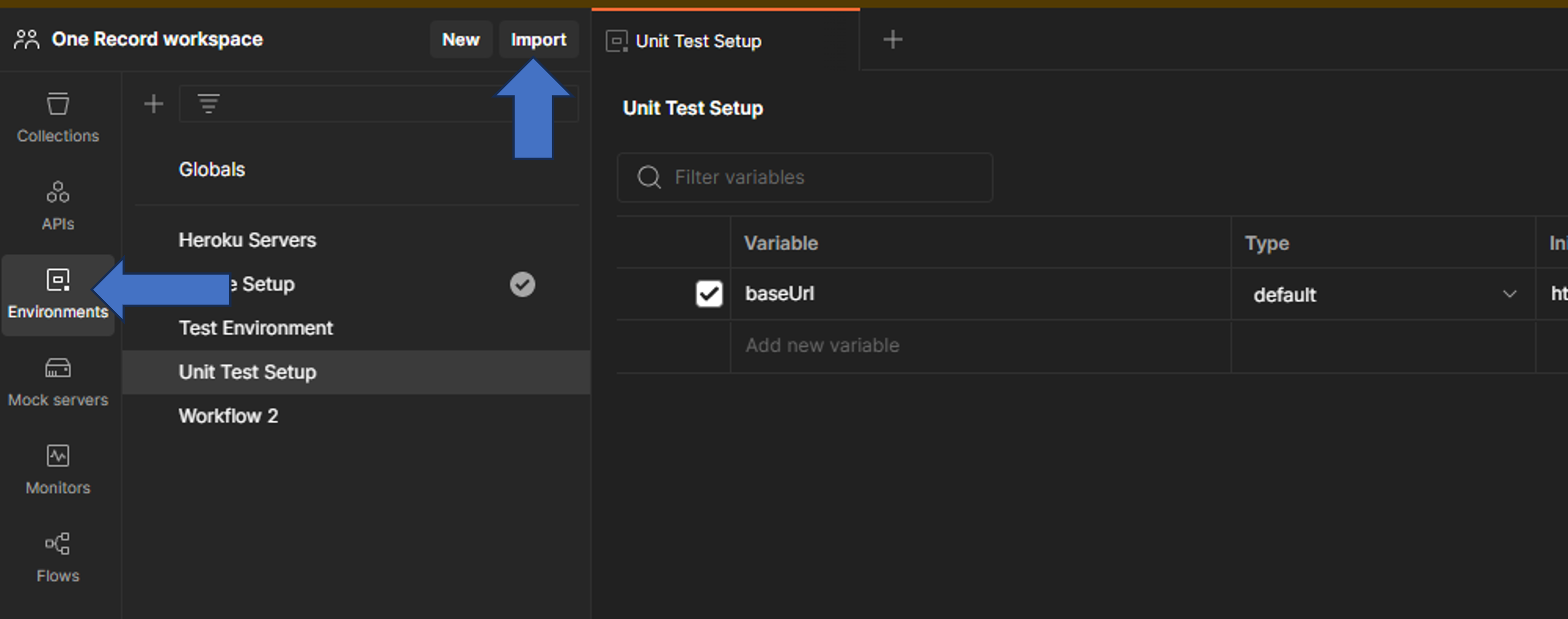Click the Filter variables input field
The image size is (1568, 619).
click(x=805, y=177)
